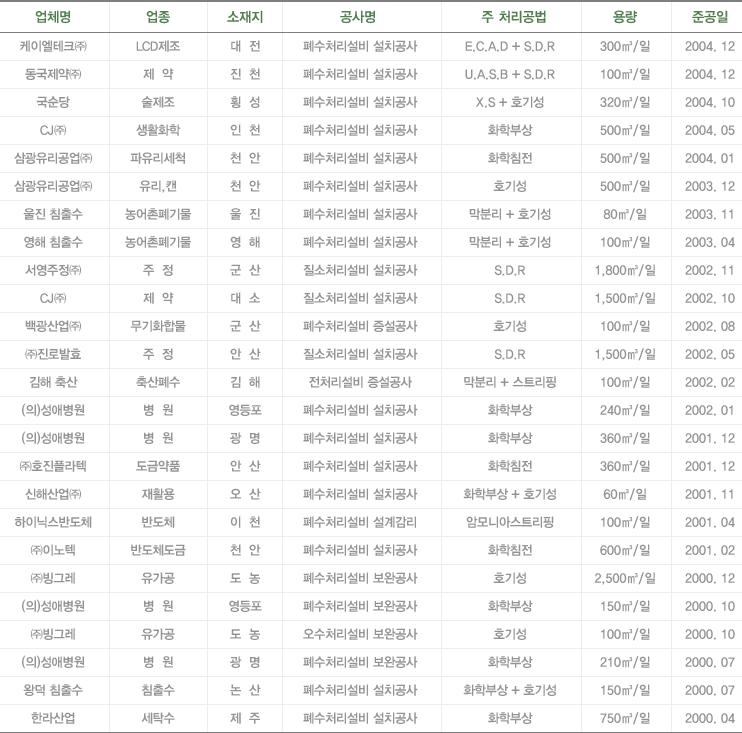Click the 생활화학 industry cell
Image resolution: width=742 pixels, height=733 pixels.
tap(158, 130)
